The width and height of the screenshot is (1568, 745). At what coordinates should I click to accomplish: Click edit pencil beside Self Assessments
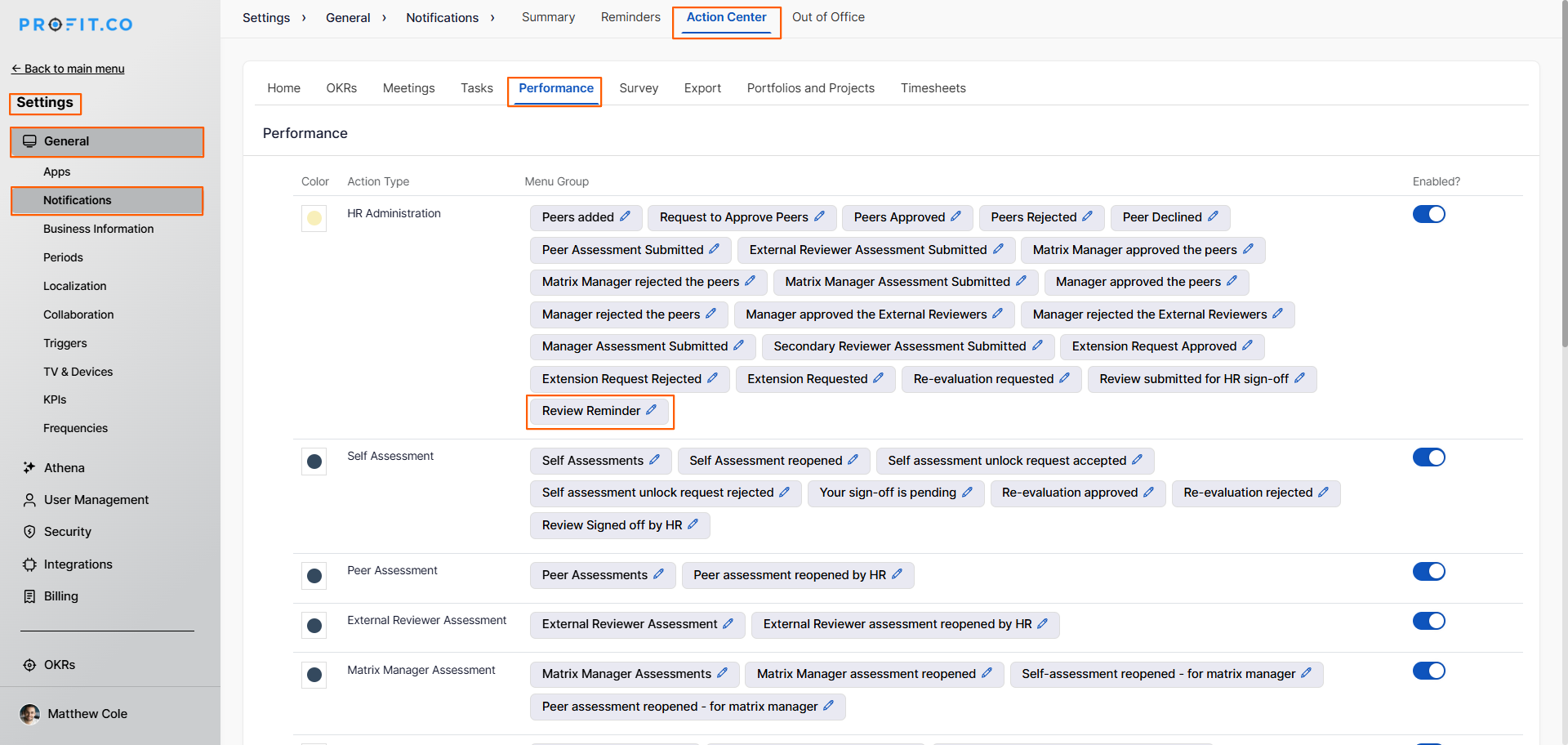point(654,460)
